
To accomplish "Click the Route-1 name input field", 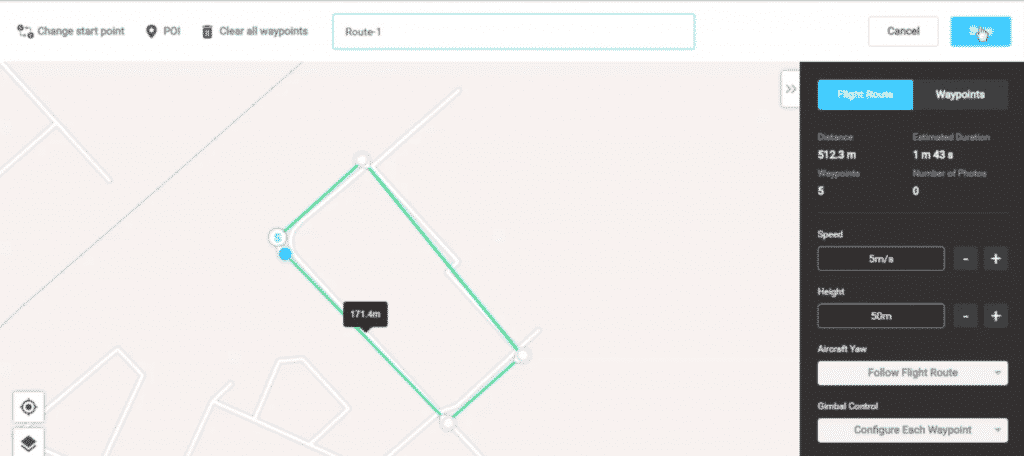I will 513,32.
